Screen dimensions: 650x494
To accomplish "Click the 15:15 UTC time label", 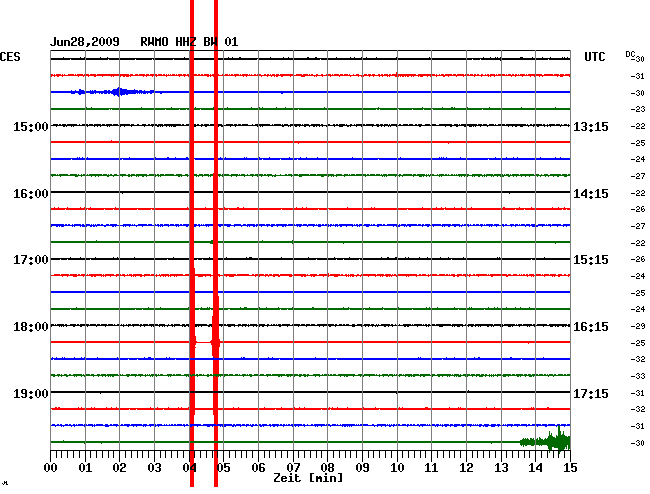I will pos(591,260).
